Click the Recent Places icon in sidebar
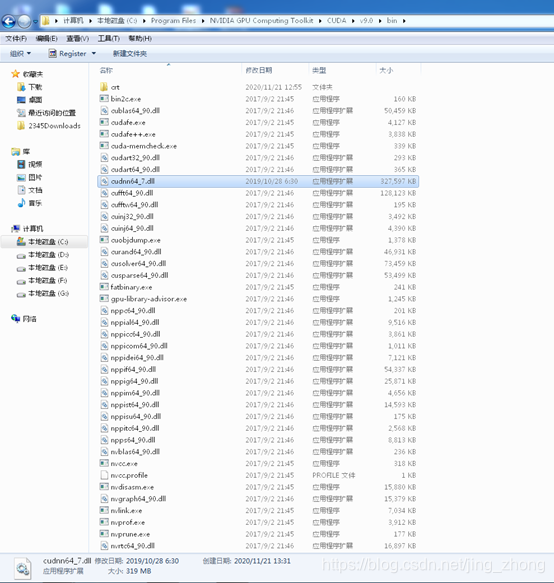This screenshot has width=554, height=583. [21, 113]
